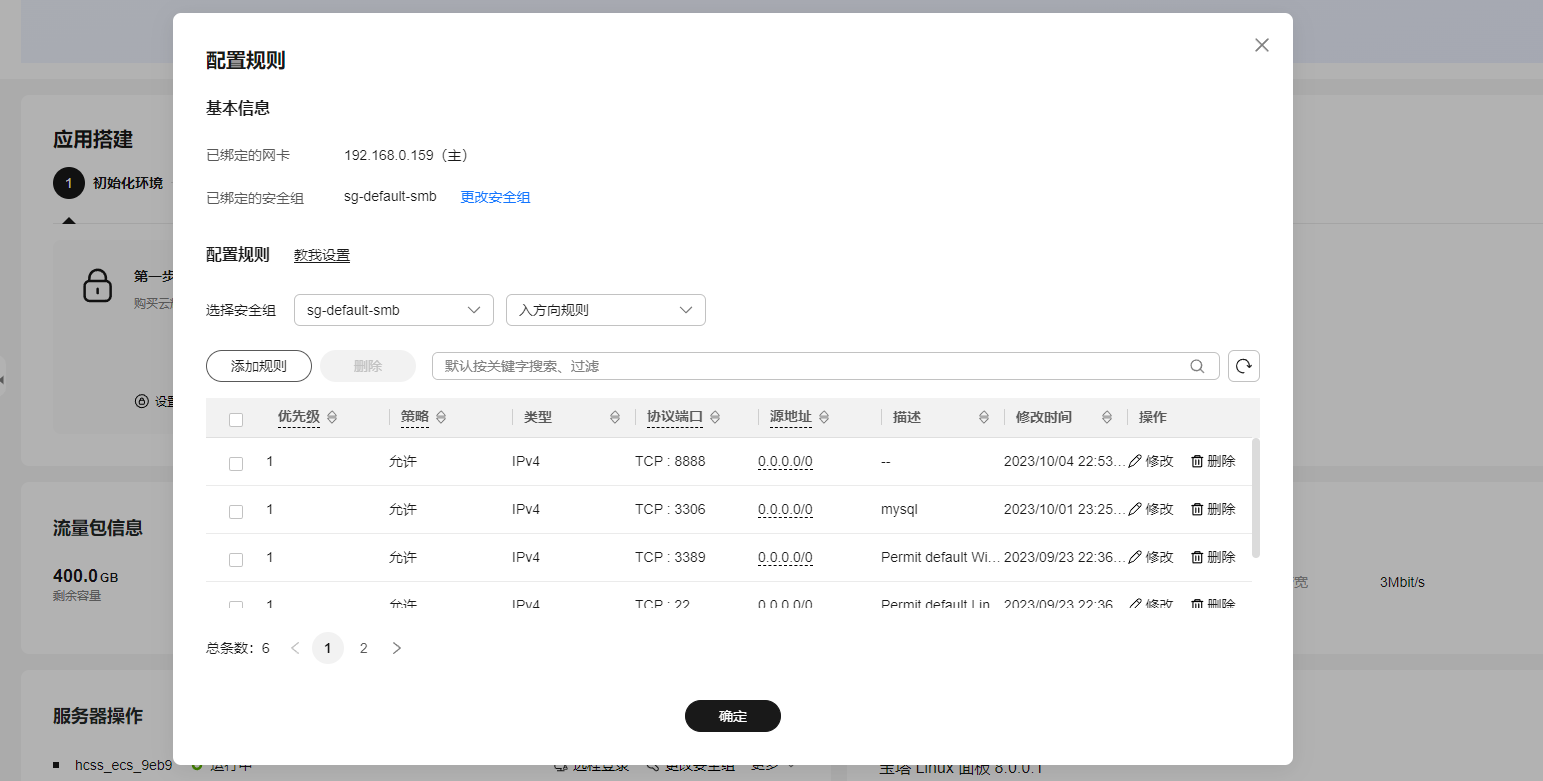Click the sort icon on the 优先级 column

331,417
